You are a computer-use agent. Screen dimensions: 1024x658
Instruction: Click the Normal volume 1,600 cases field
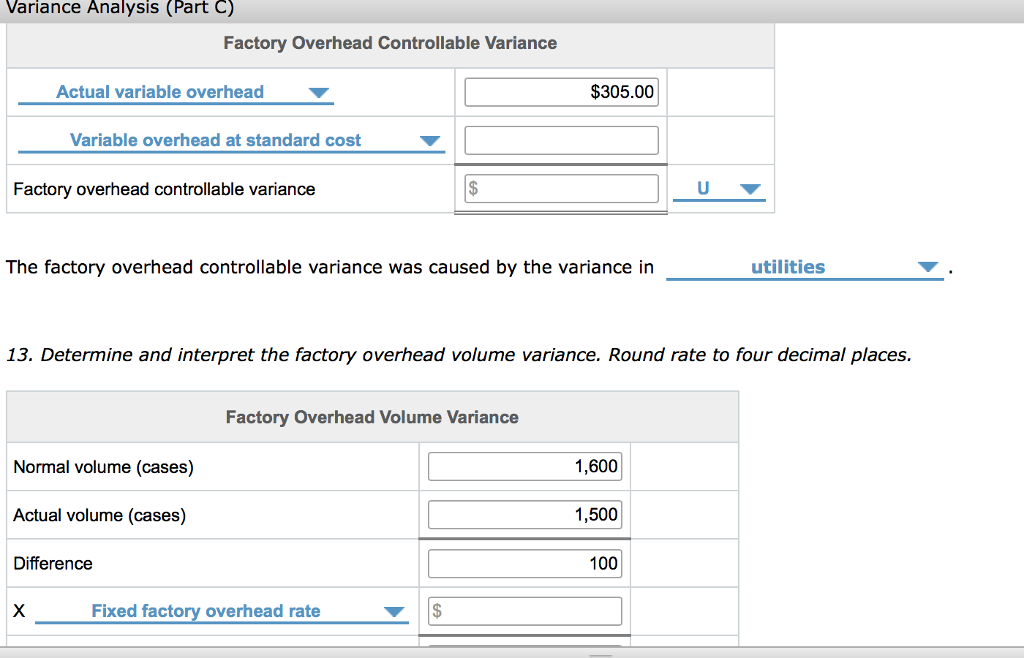tap(524, 465)
